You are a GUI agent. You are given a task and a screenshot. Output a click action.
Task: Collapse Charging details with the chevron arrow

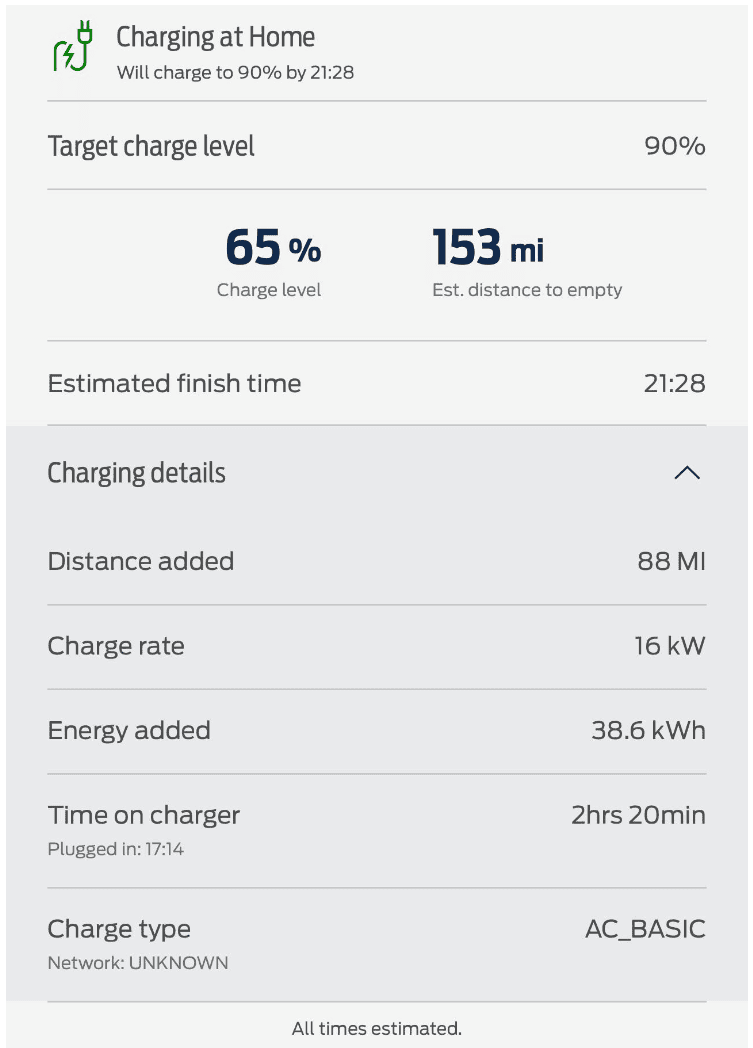[x=687, y=473]
